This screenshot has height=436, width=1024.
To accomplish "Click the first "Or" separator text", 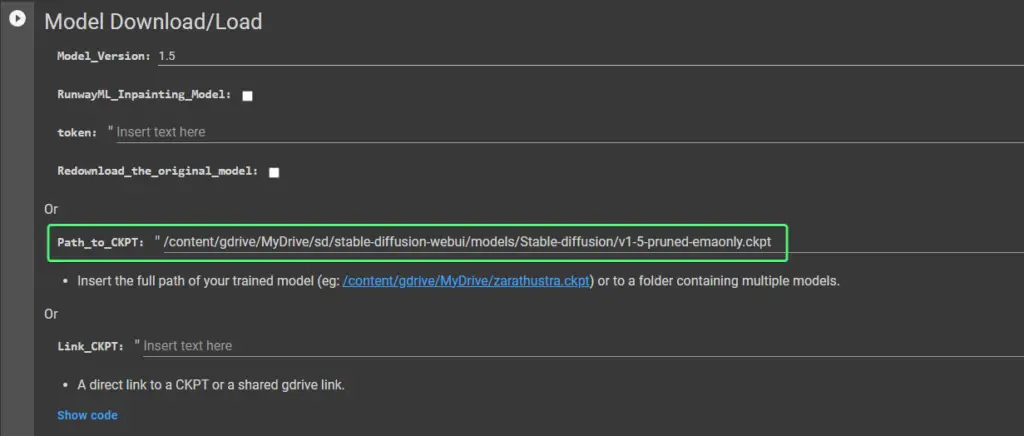I will 51,209.
